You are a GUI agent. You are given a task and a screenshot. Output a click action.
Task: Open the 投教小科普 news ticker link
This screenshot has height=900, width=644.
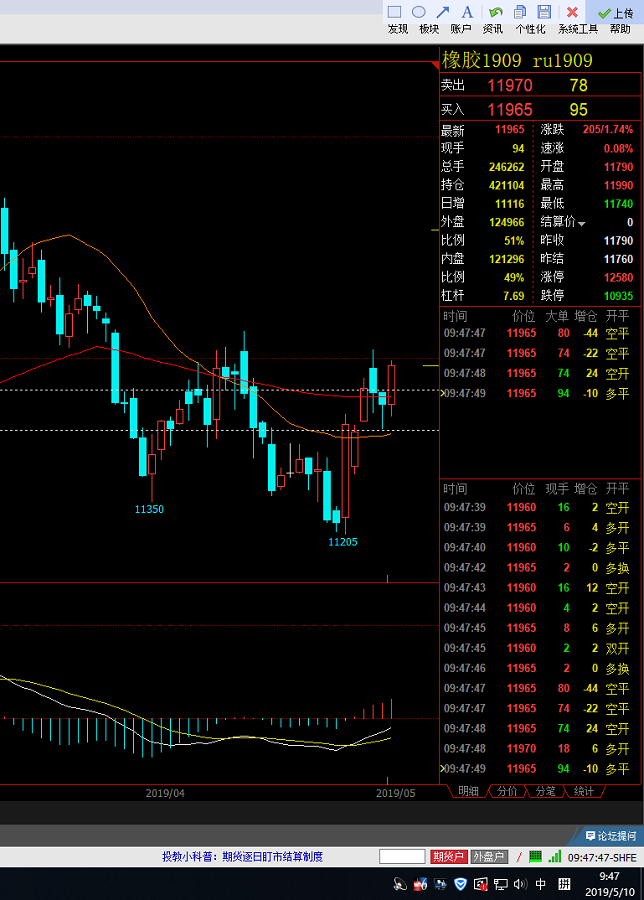[242, 857]
